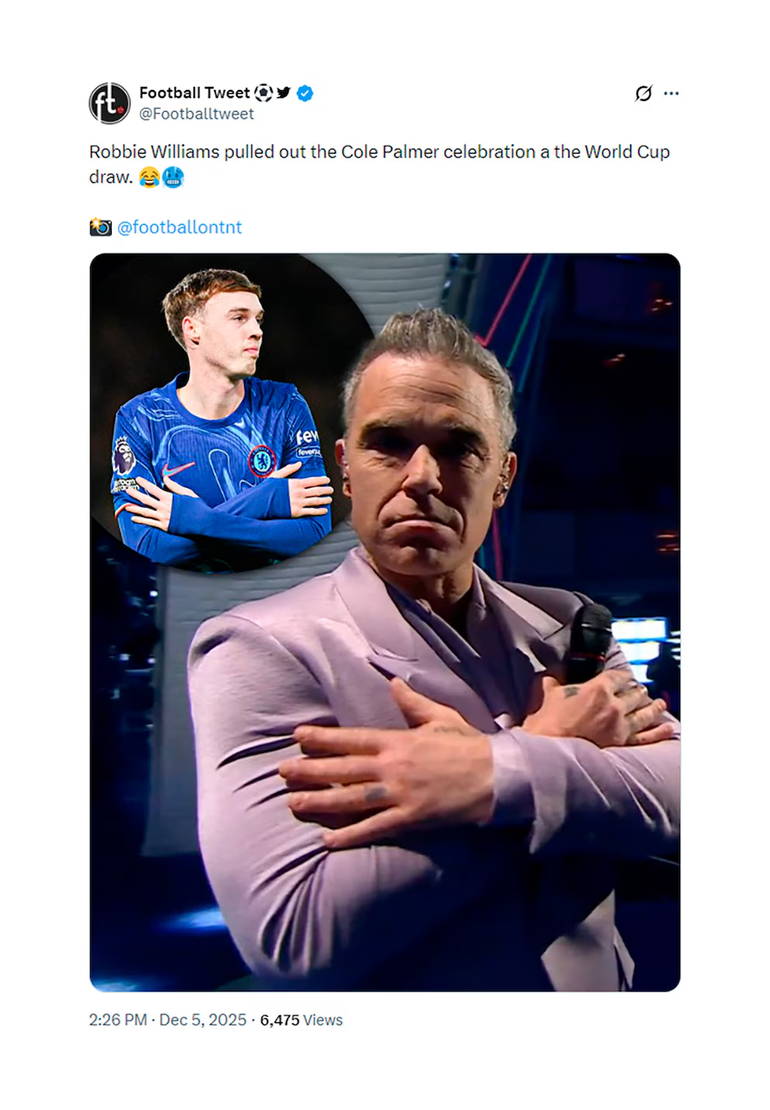Click the Football Tweet profile avatar
This screenshot has height=1110, width=770.
(x=110, y=103)
